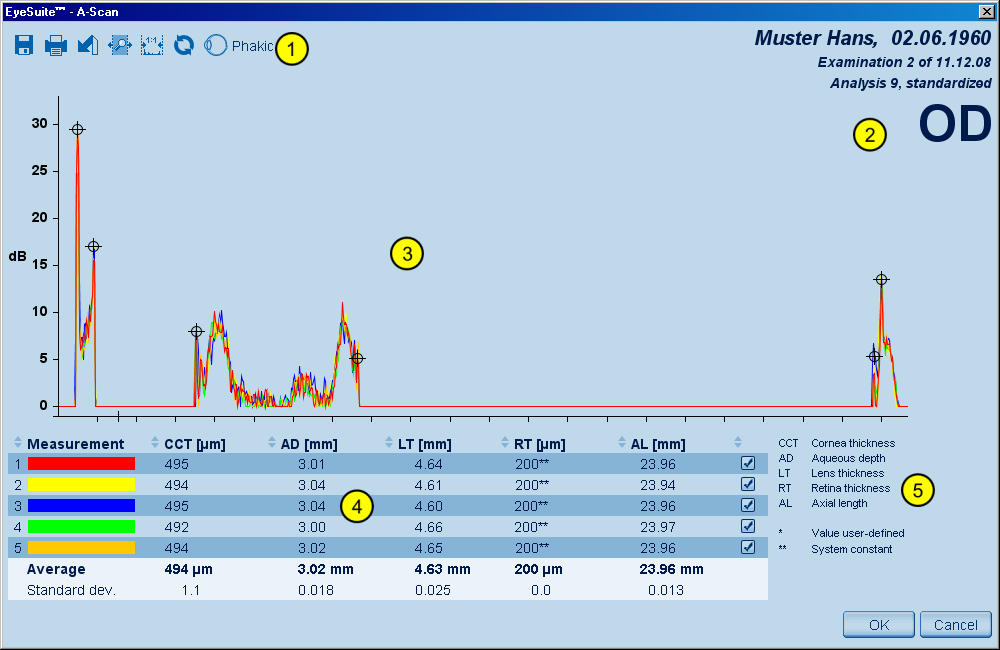Select the red color swatch of measurement 1
Image resolution: width=1000 pixels, height=650 pixels.
[x=81, y=464]
